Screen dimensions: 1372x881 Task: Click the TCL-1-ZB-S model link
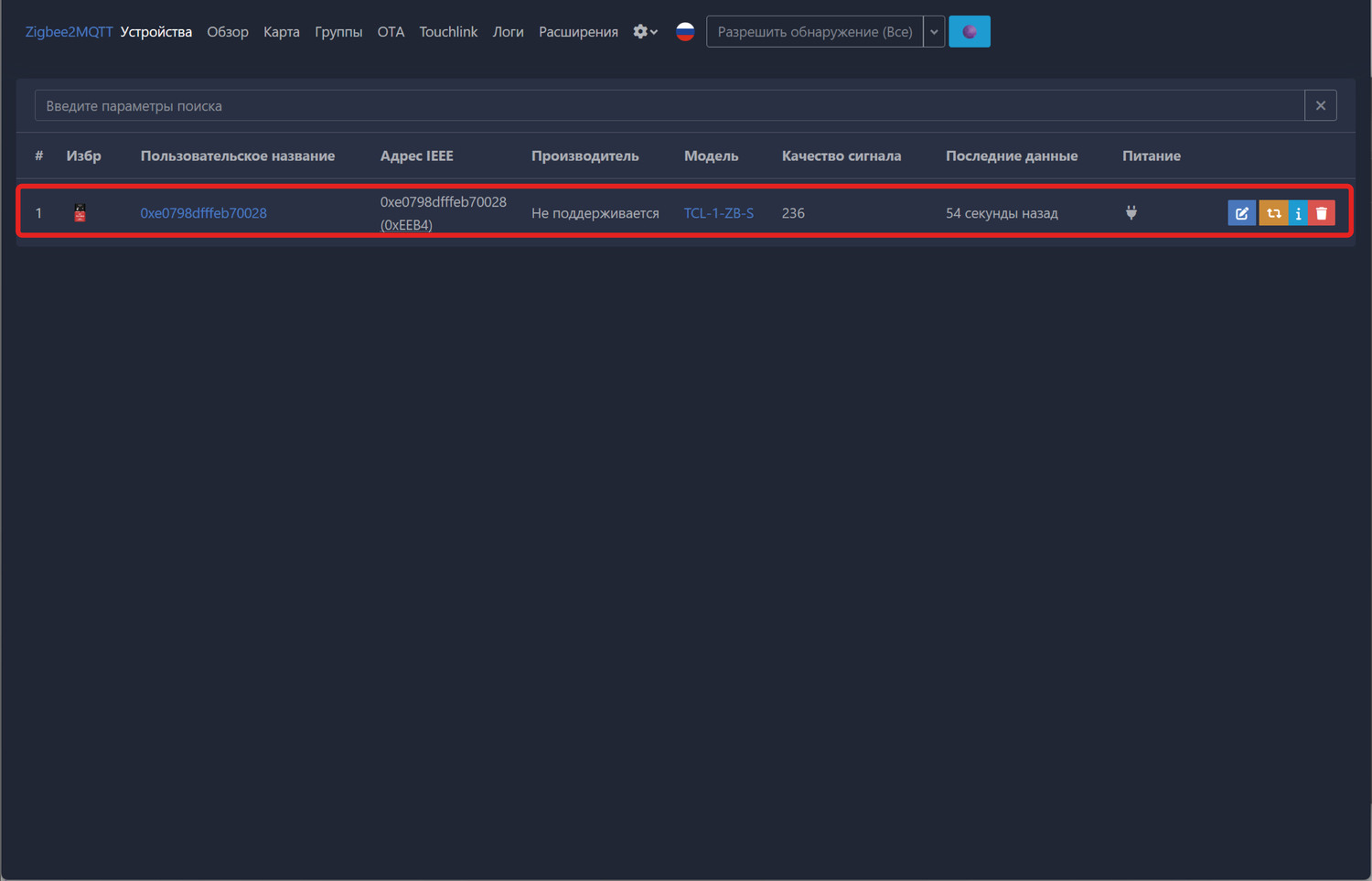pyautogui.click(x=719, y=213)
